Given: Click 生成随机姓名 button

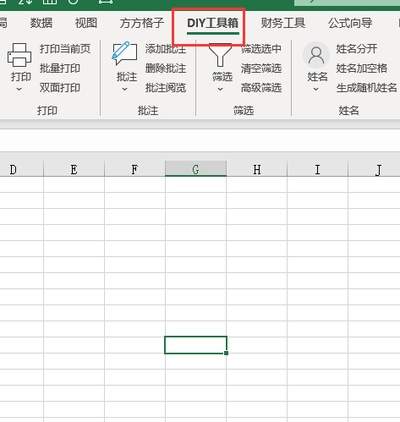Looking at the screenshot, I should (367, 88).
